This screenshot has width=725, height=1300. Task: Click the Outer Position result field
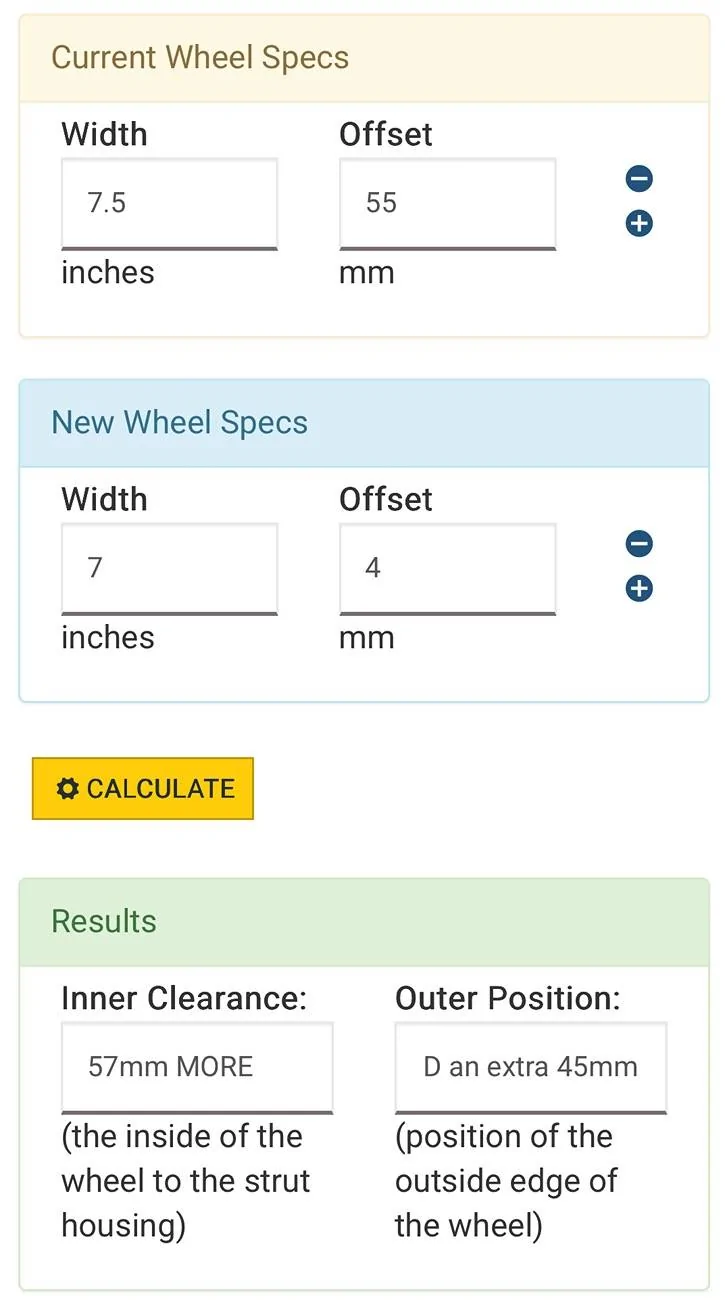(530, 1066)
